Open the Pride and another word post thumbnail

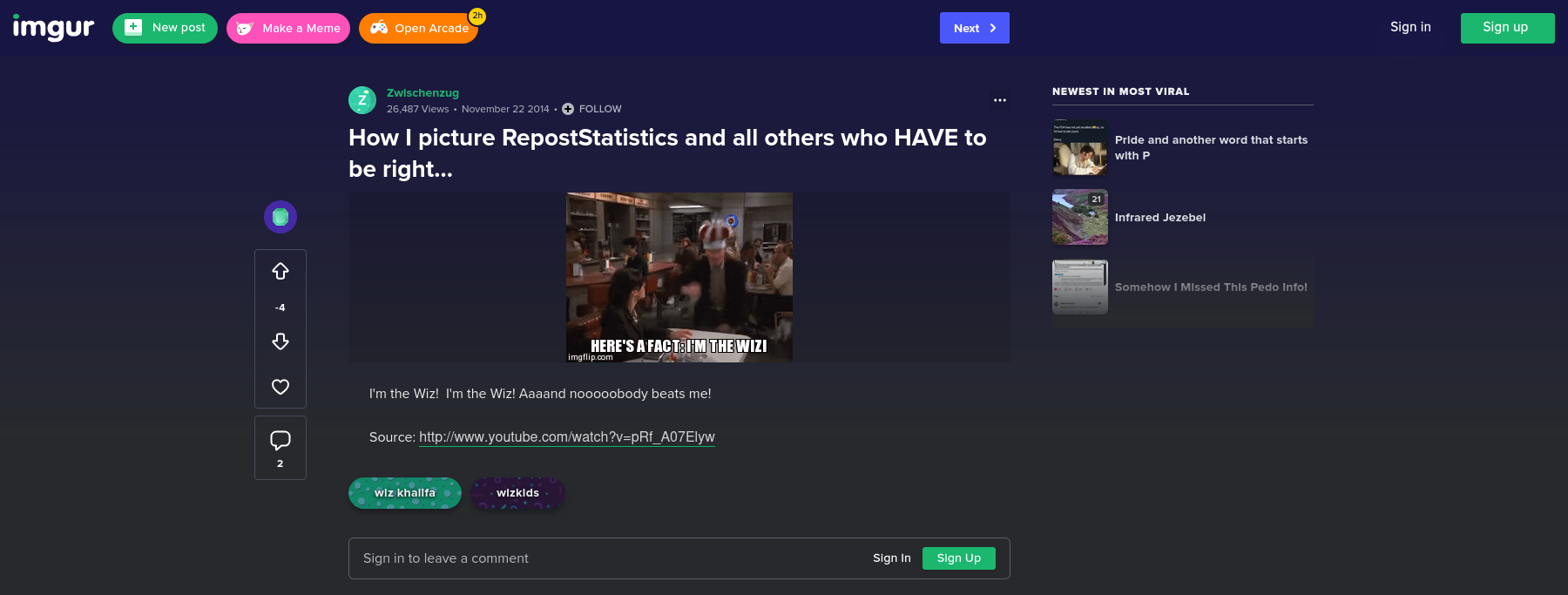tap(1080, 147)
